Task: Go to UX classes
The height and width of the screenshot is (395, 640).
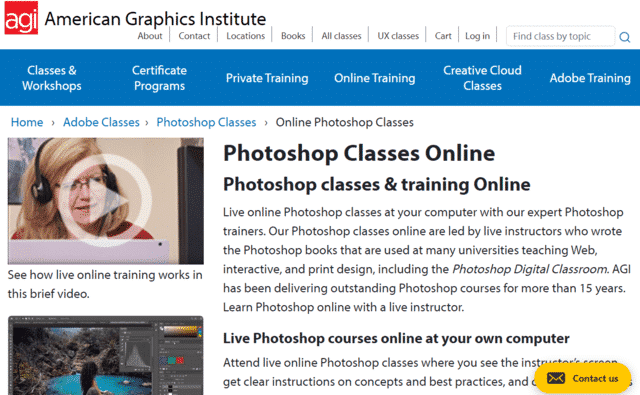Action: click(398, 36)
